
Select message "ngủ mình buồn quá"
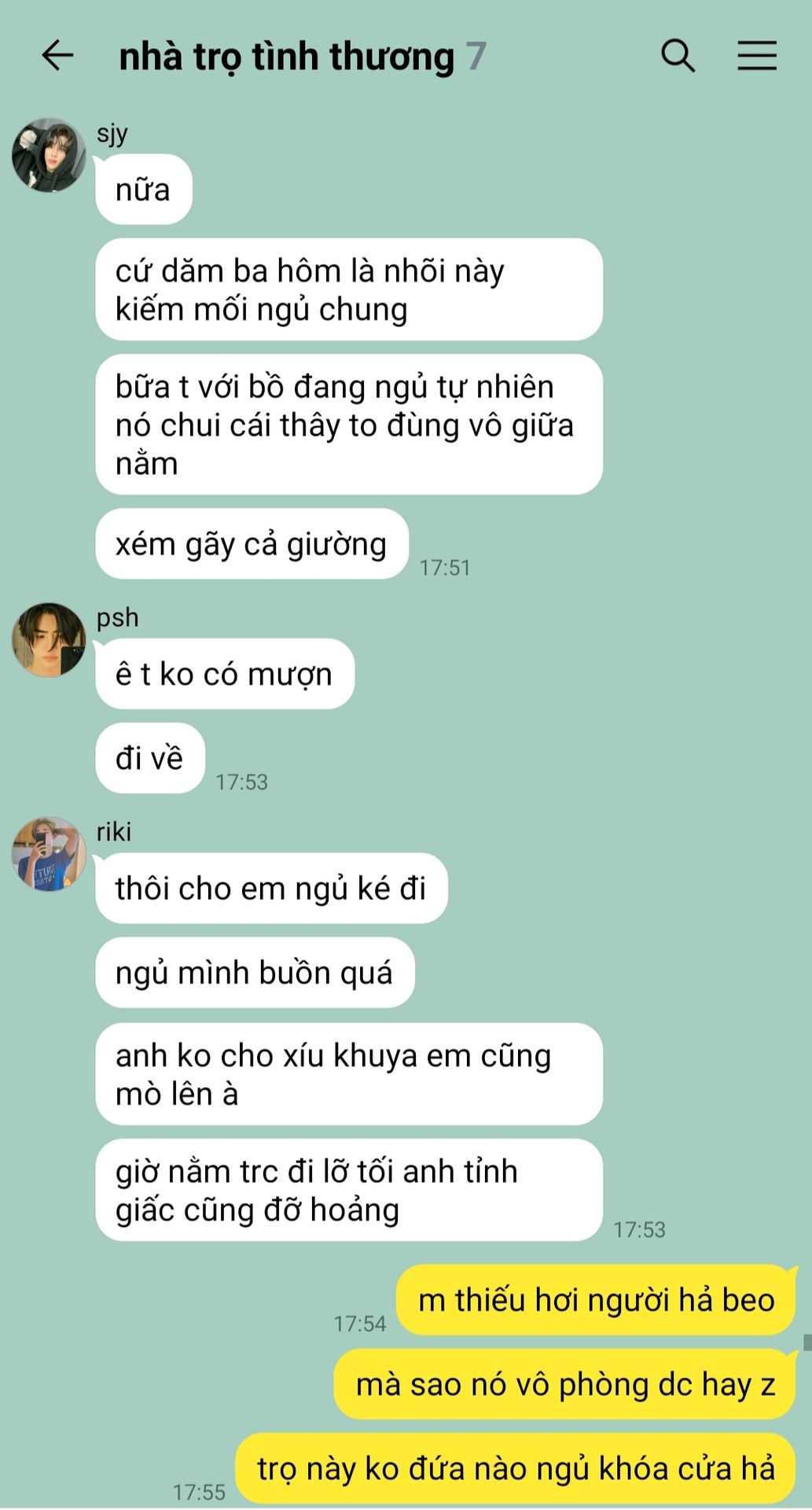click(x=255, y=972)
